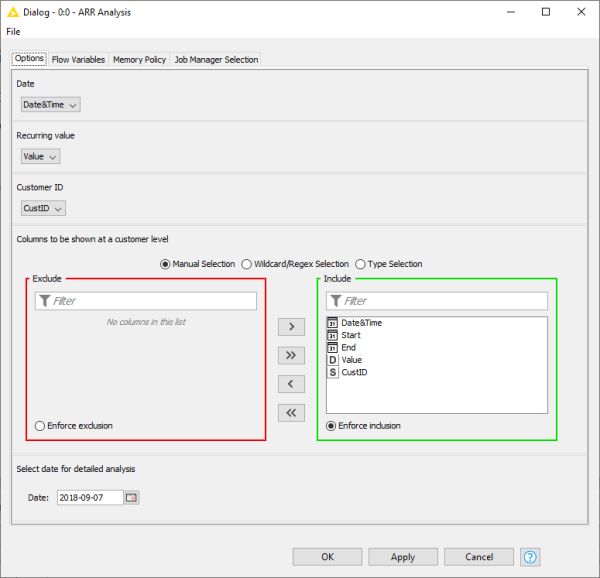This screenshot has height=578, width=600.
Task: Switch to Type Selection mode
Action: pos(360,264)
